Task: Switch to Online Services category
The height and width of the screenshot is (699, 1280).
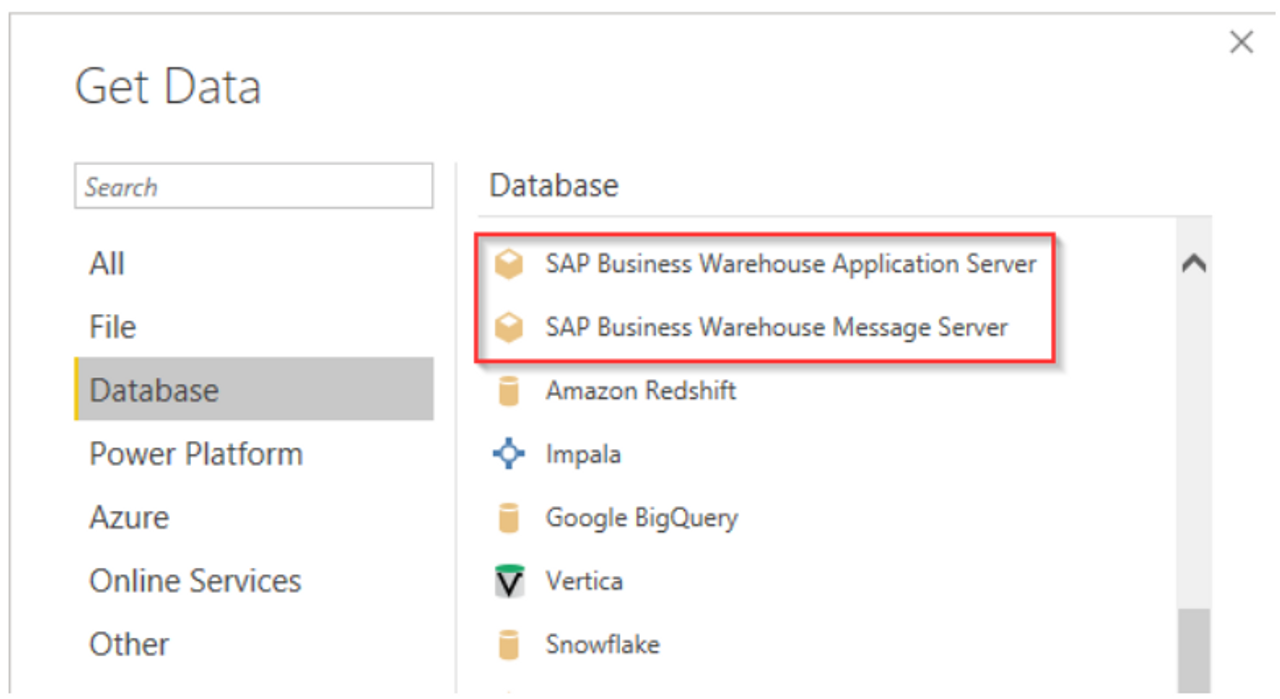Action: [254, 580]
